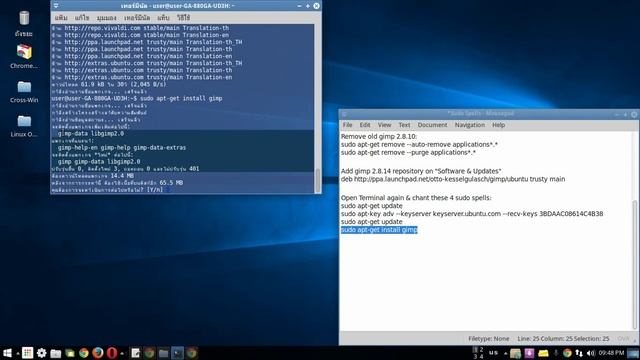Open the Text menu in Mousepad

coord(404,125)
